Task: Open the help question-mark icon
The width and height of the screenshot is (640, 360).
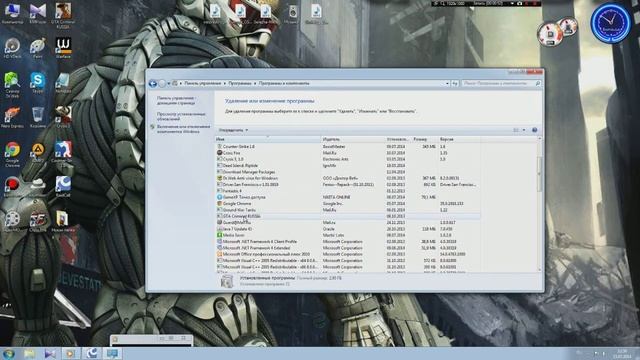Action: click(534, 130)
